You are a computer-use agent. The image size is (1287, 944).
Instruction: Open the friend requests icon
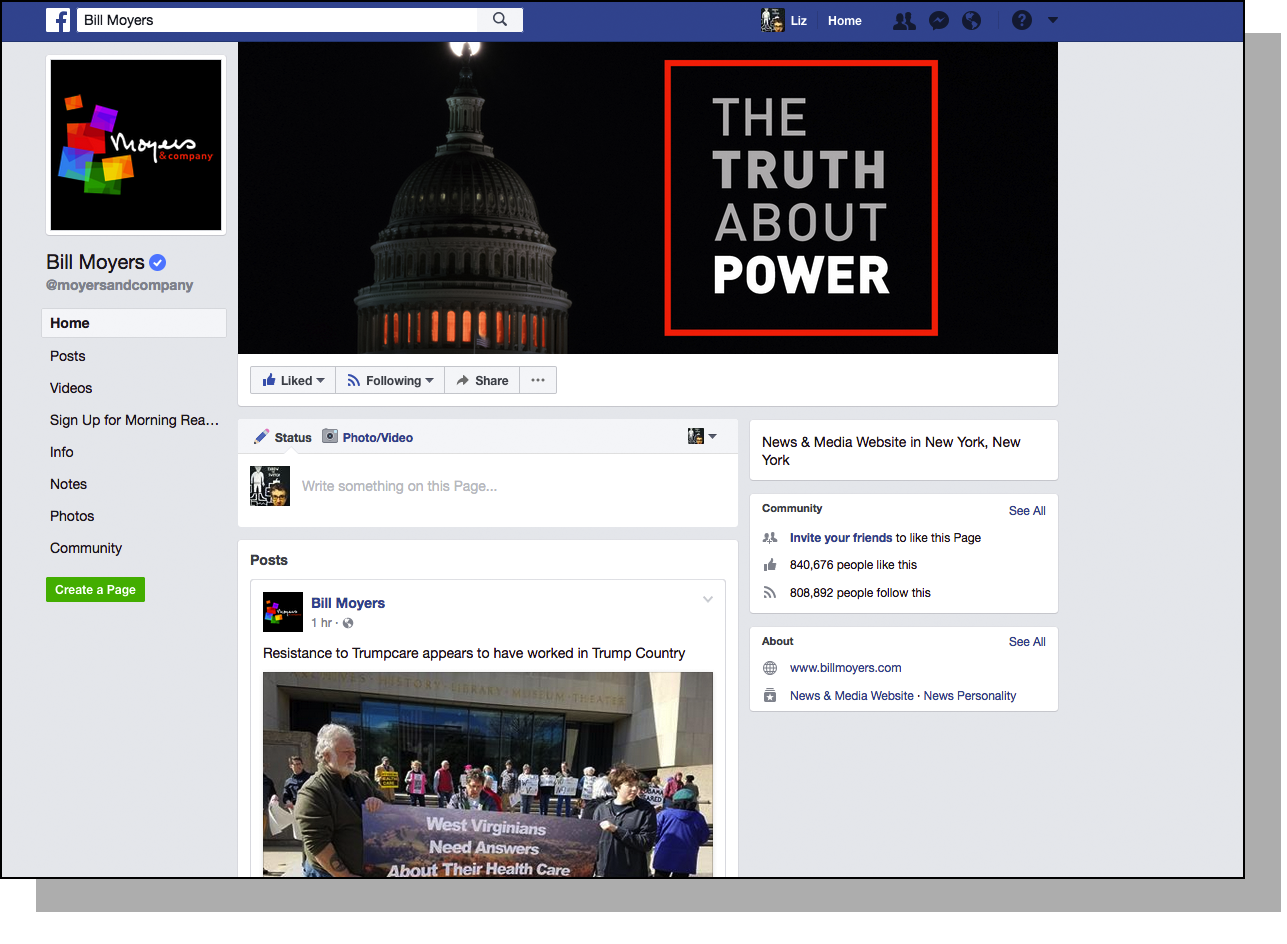click(x=904, y=20)
